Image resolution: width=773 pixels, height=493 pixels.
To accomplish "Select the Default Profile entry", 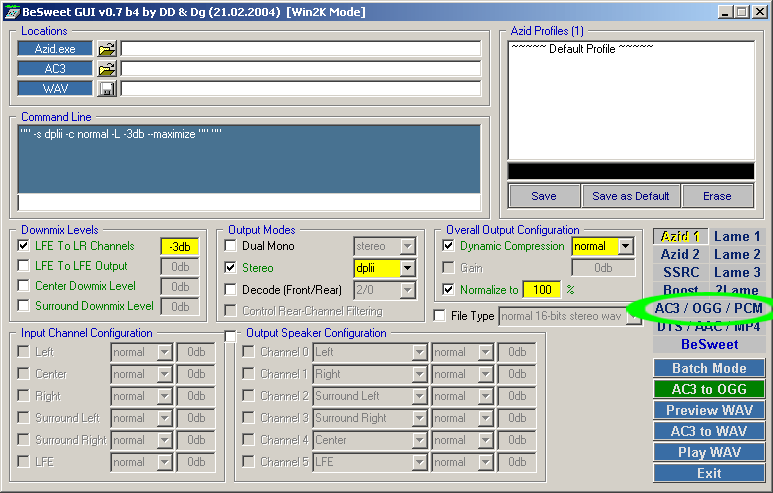I will [x=582, y=49].
